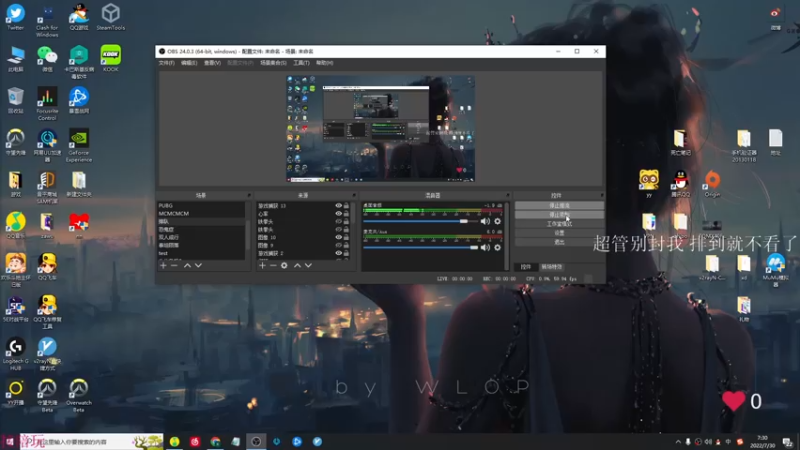800x450 pixels.
Task: Open the Overwatch Beta desktop shortcut
Action: 79,395
